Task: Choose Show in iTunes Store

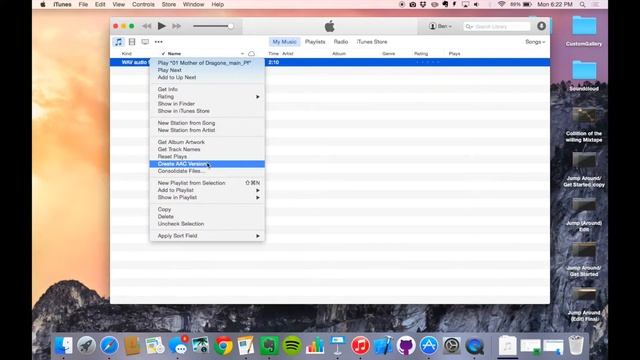Action: tap(207, 111)
